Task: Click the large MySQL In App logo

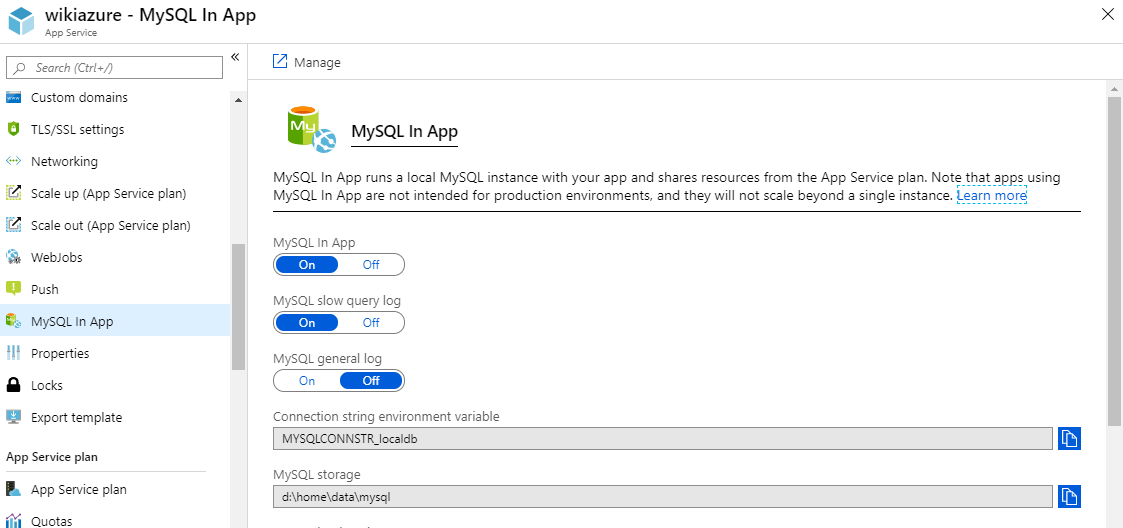Action: pos(311,128)
